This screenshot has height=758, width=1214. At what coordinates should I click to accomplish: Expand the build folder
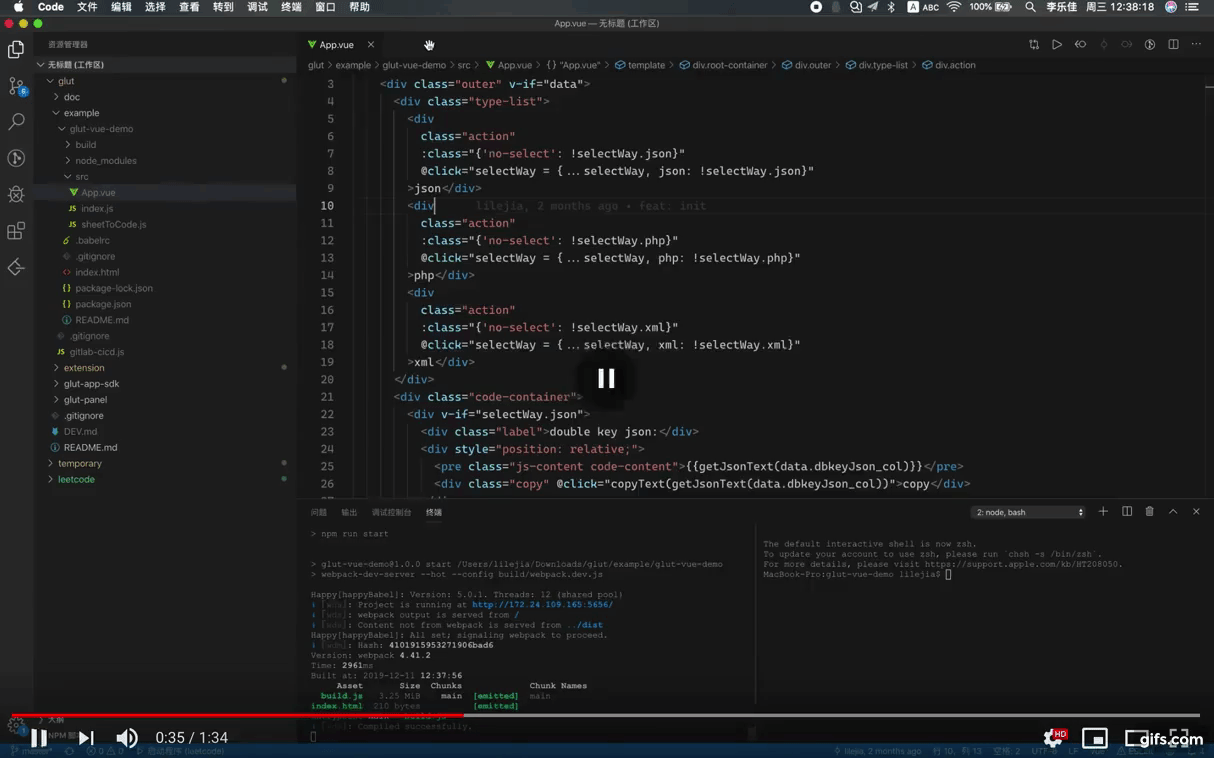coord(165,145)
